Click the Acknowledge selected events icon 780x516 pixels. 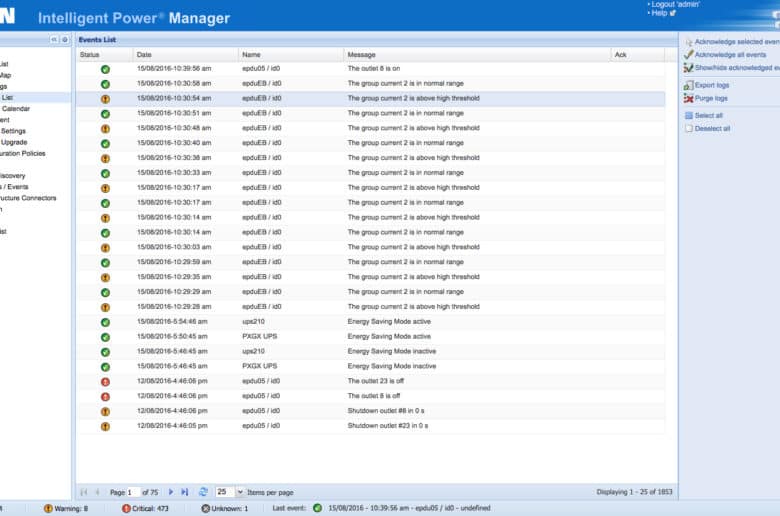pos(689,42)
